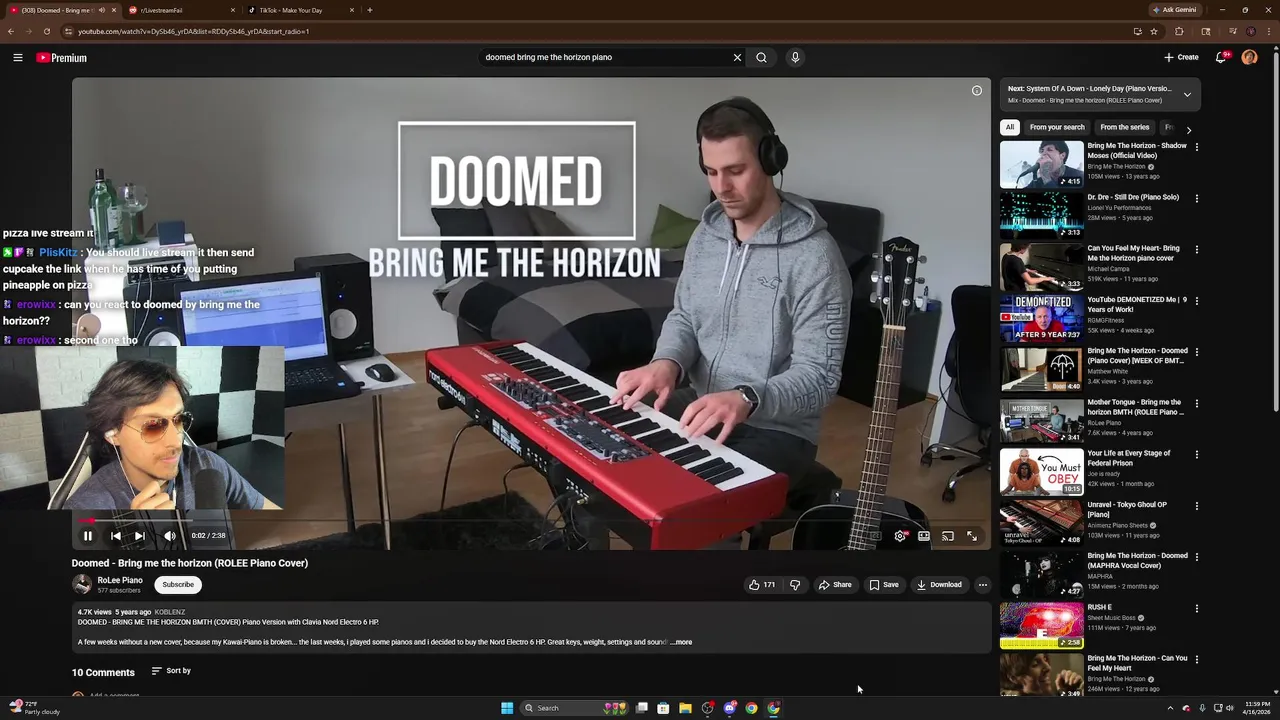Open the YouTube account avatar menu

pyautogui.click(x=1249, y=57)
